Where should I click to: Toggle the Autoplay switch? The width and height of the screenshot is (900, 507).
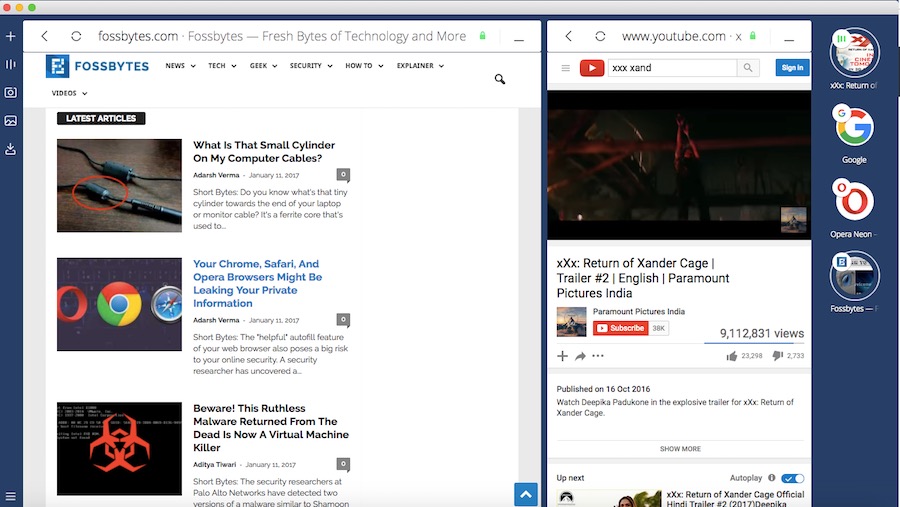793,478
